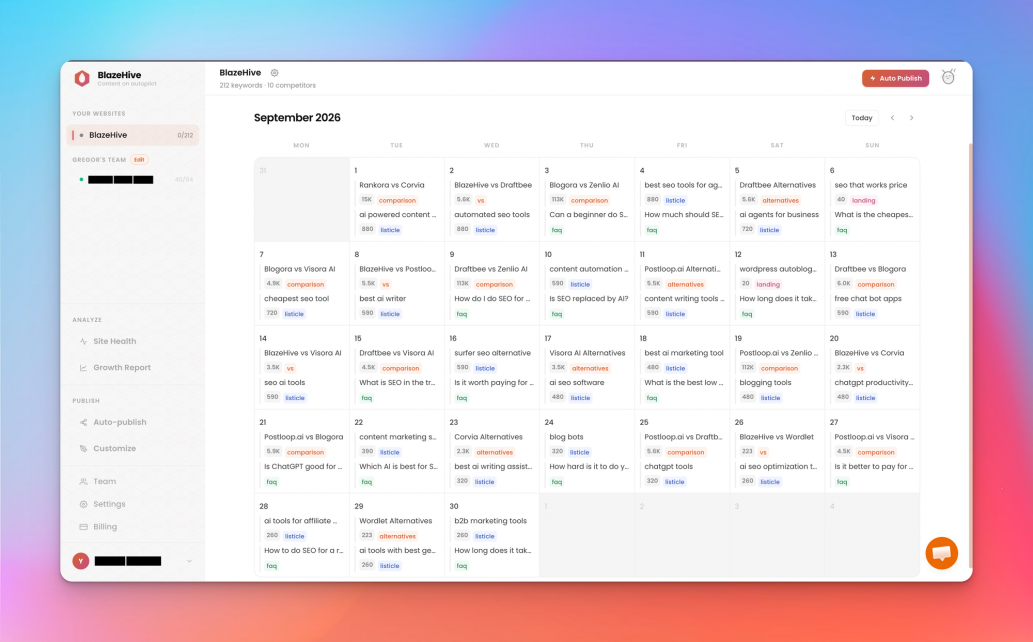
Task: Click Edit badge next to Gregor's Team
Action: (x=139, y=160)
